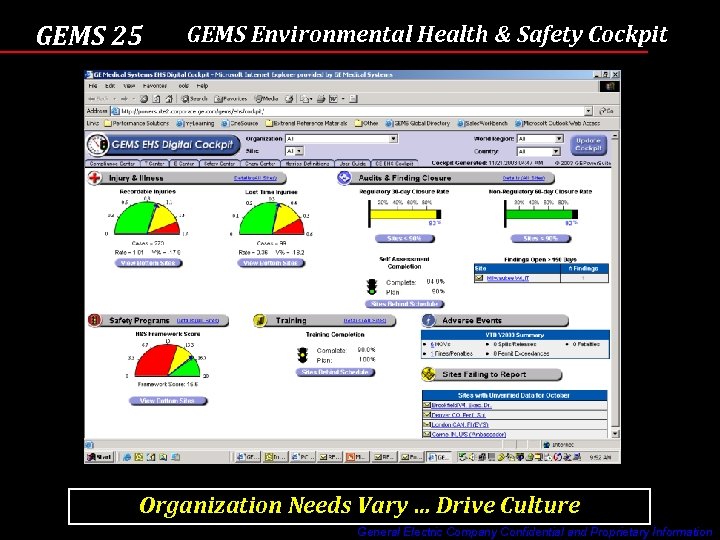Click the browser Print toolbar icon
The width and height of the screenshot is (720, 540).
321,99
